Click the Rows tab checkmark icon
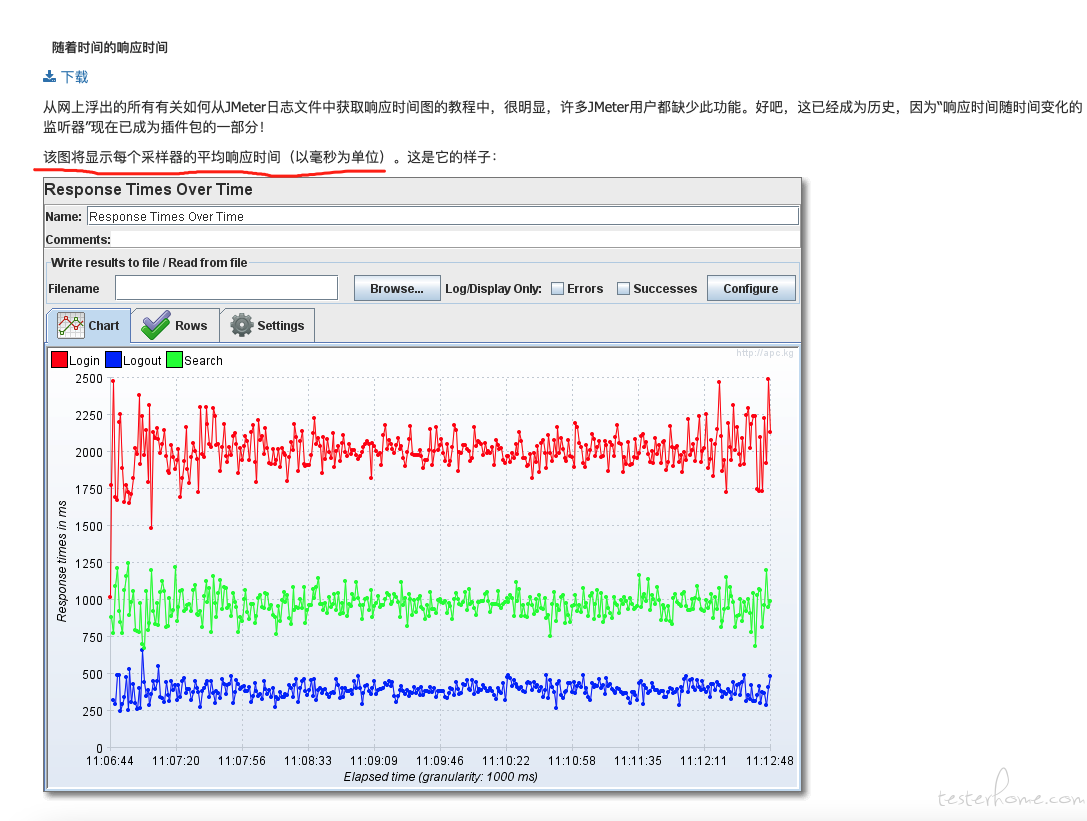Image resolution: width=1087 pixels, height=821 pixels. click(x=156, y=325)
